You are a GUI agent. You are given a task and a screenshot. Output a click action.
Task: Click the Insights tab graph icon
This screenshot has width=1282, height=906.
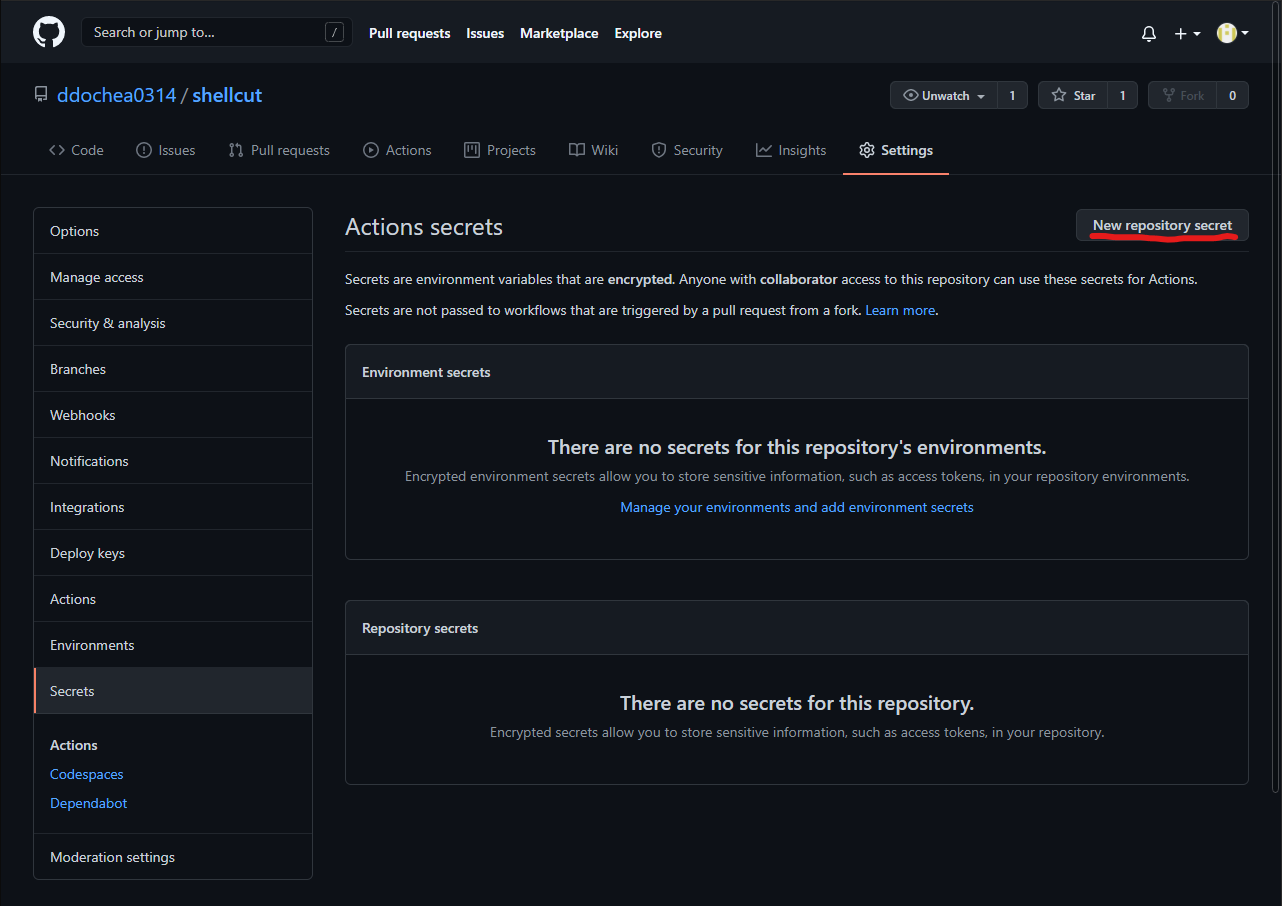pos(764,150)
